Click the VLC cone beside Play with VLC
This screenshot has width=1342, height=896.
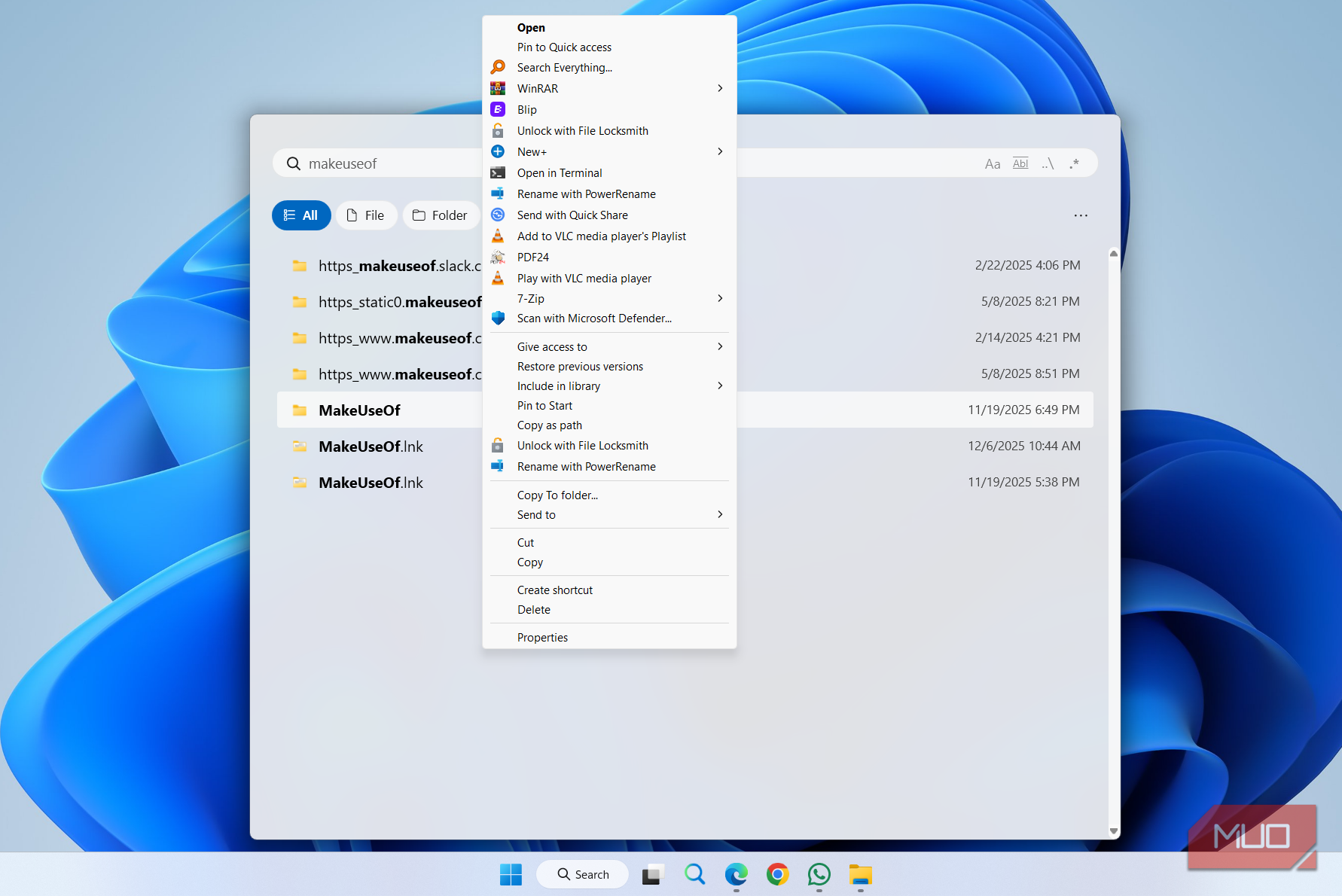(498, 278)
